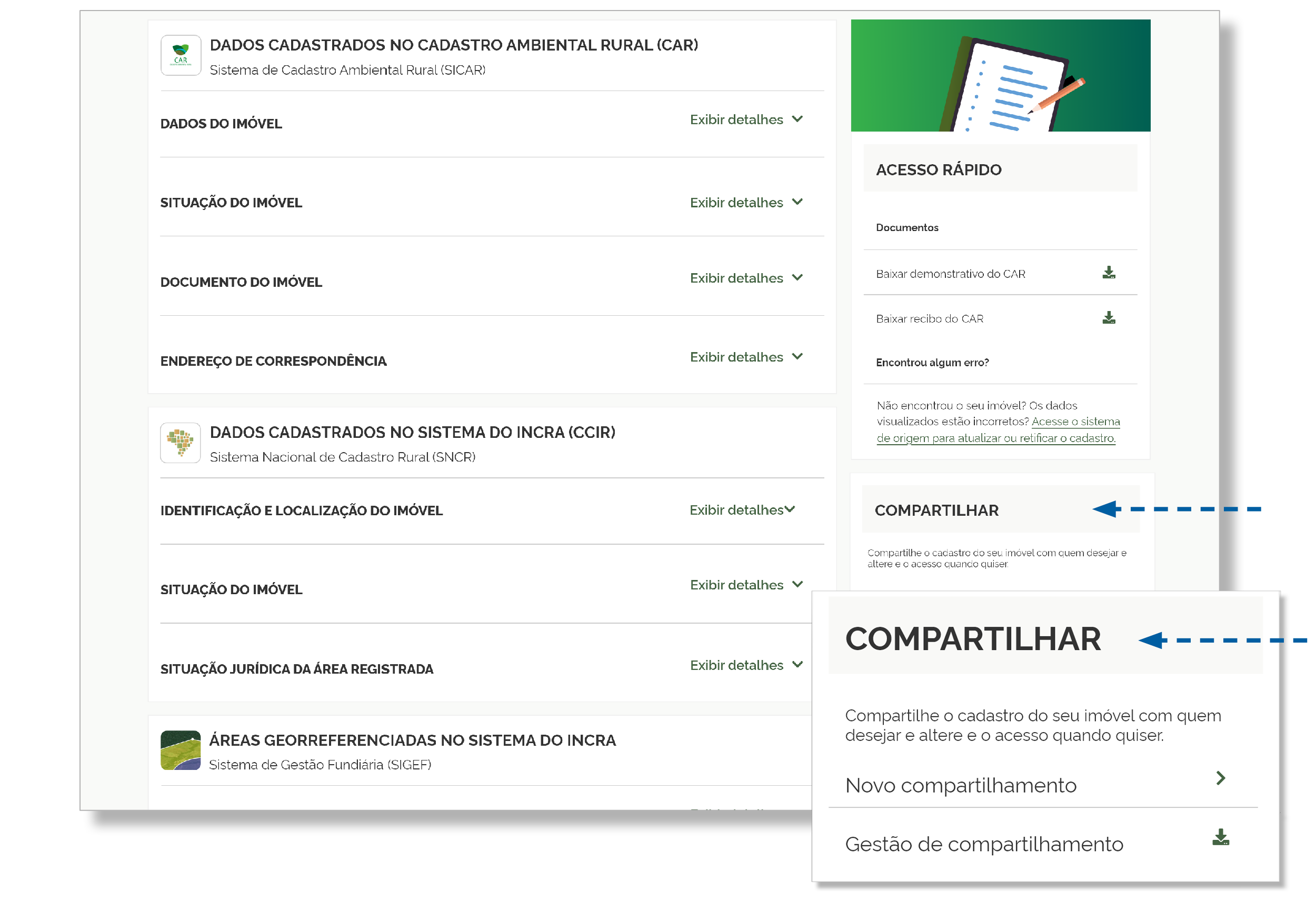The image size is (1316, 921).
Task: Click 'SITUAÇÃO JURÍDICA DA ÁREA REGISTRADA' title
Action: [x=297, y=669]
